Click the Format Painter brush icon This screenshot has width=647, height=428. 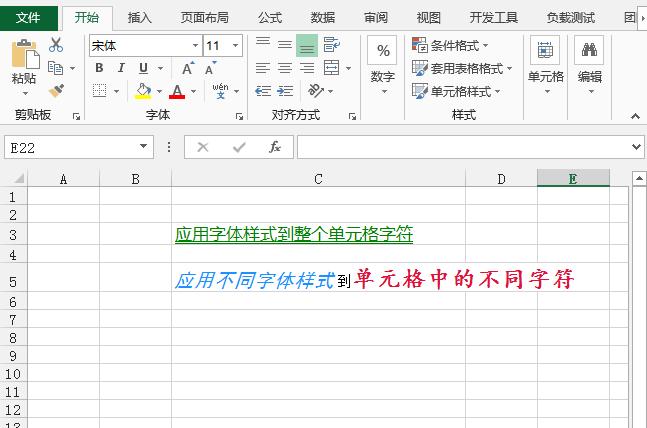tap(56, 91)
